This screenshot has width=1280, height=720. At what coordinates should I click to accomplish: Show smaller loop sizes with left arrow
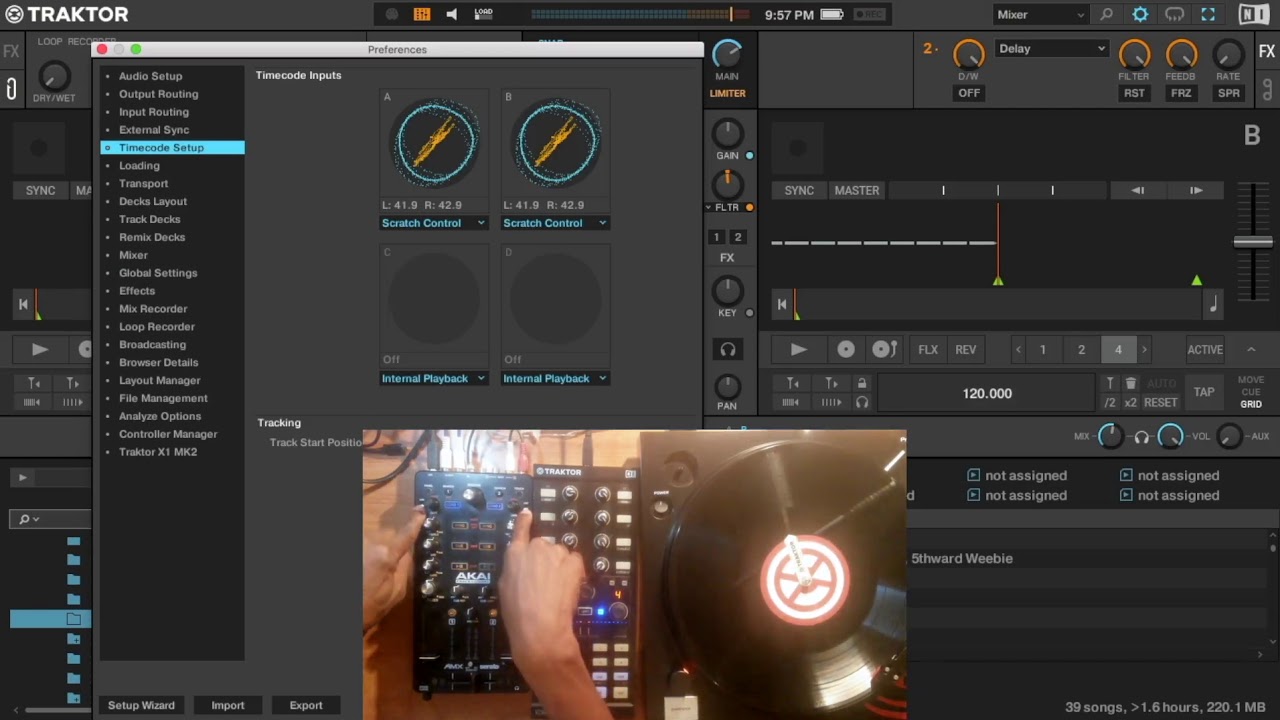click(x=1018, y=349)
